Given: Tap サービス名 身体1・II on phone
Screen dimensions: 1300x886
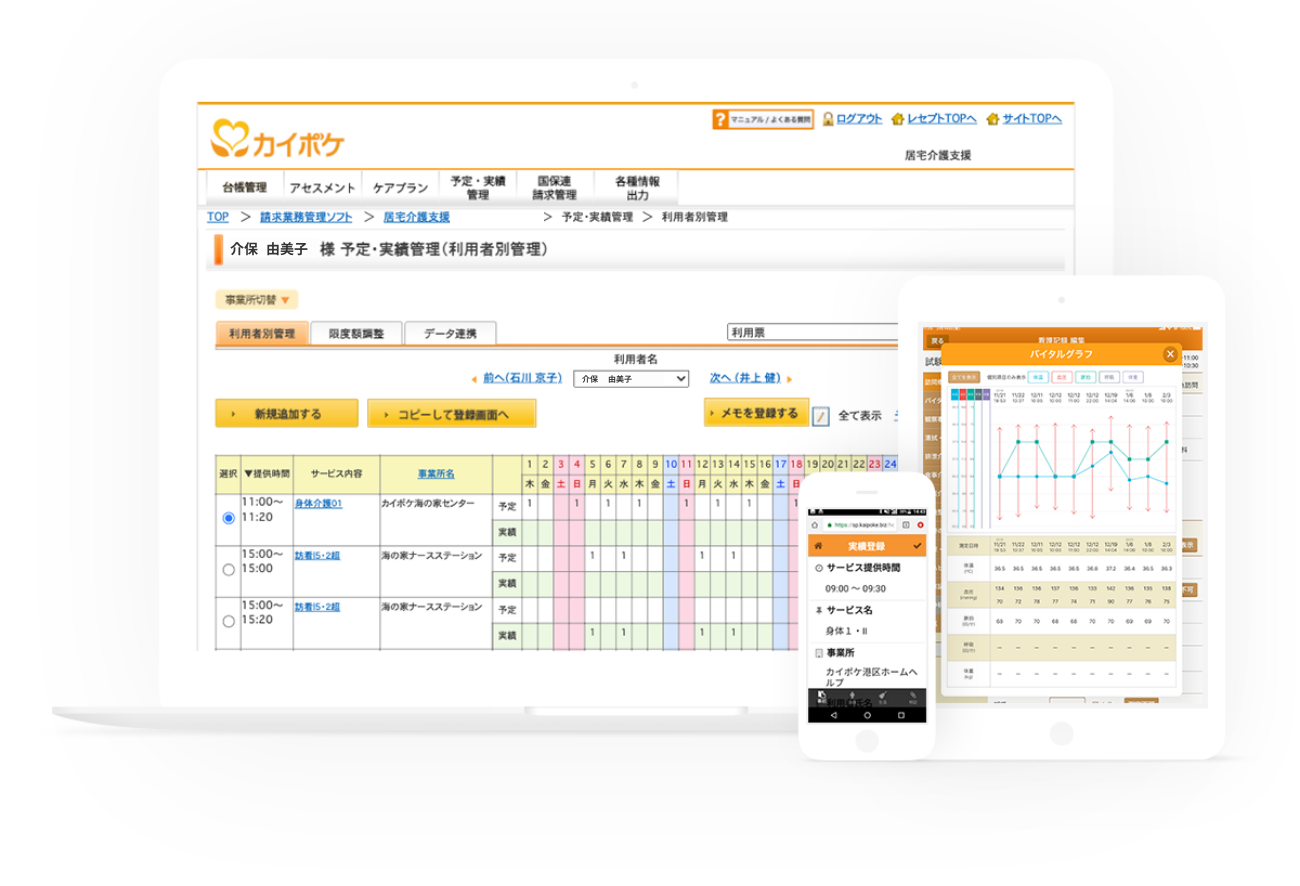Looking at the screenshot, I should click(x=866, y=620).
